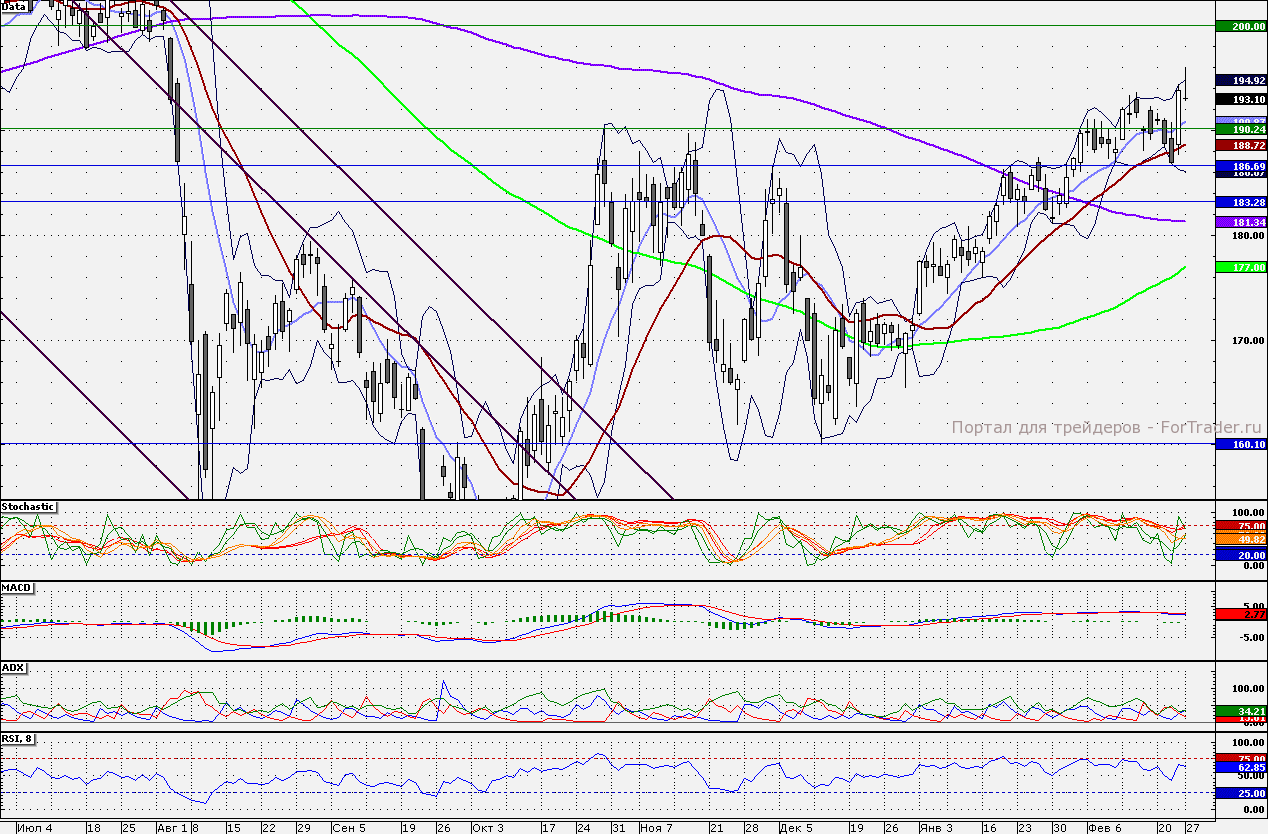1268x834 pixels.
Task: Click the Data panel label
Action: pos(14,6)
